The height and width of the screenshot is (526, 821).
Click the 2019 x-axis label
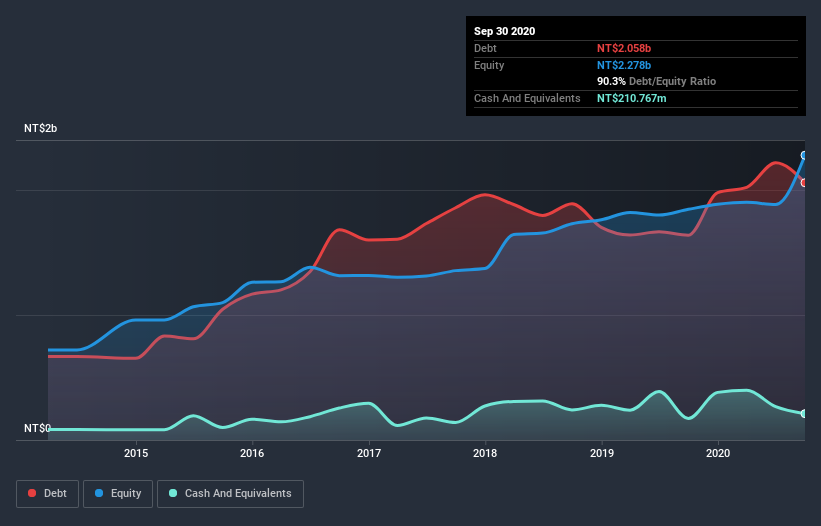click(x=602, y=453)
